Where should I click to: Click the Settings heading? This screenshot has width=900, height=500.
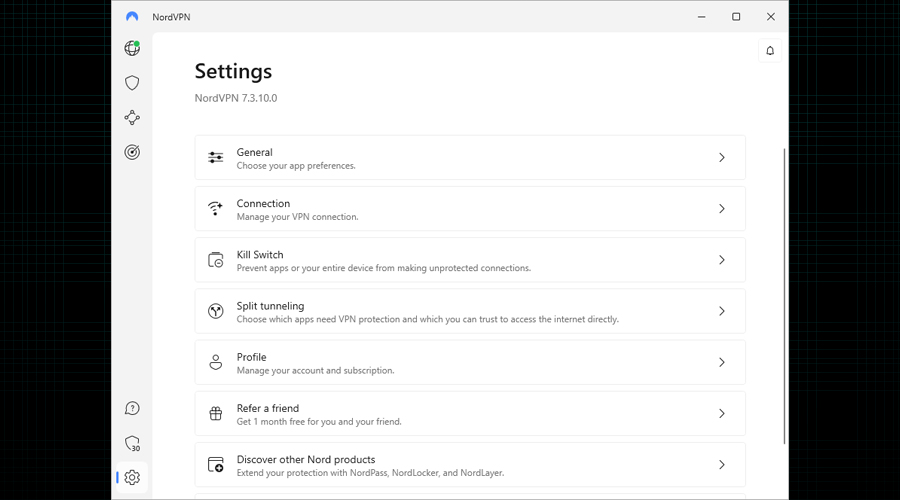233,71
